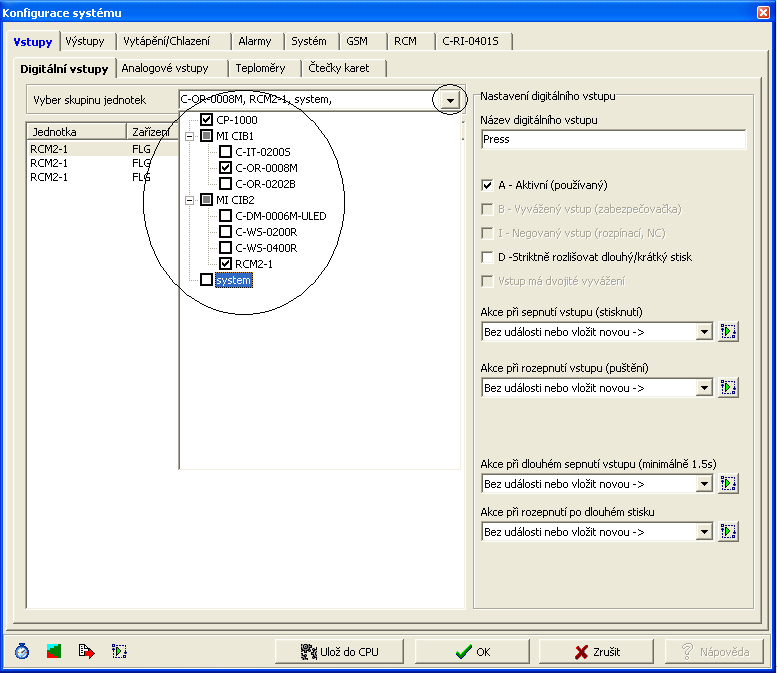Click the Zrušit button
This screenshot has height=673, width=777.
tap(596, 651)
